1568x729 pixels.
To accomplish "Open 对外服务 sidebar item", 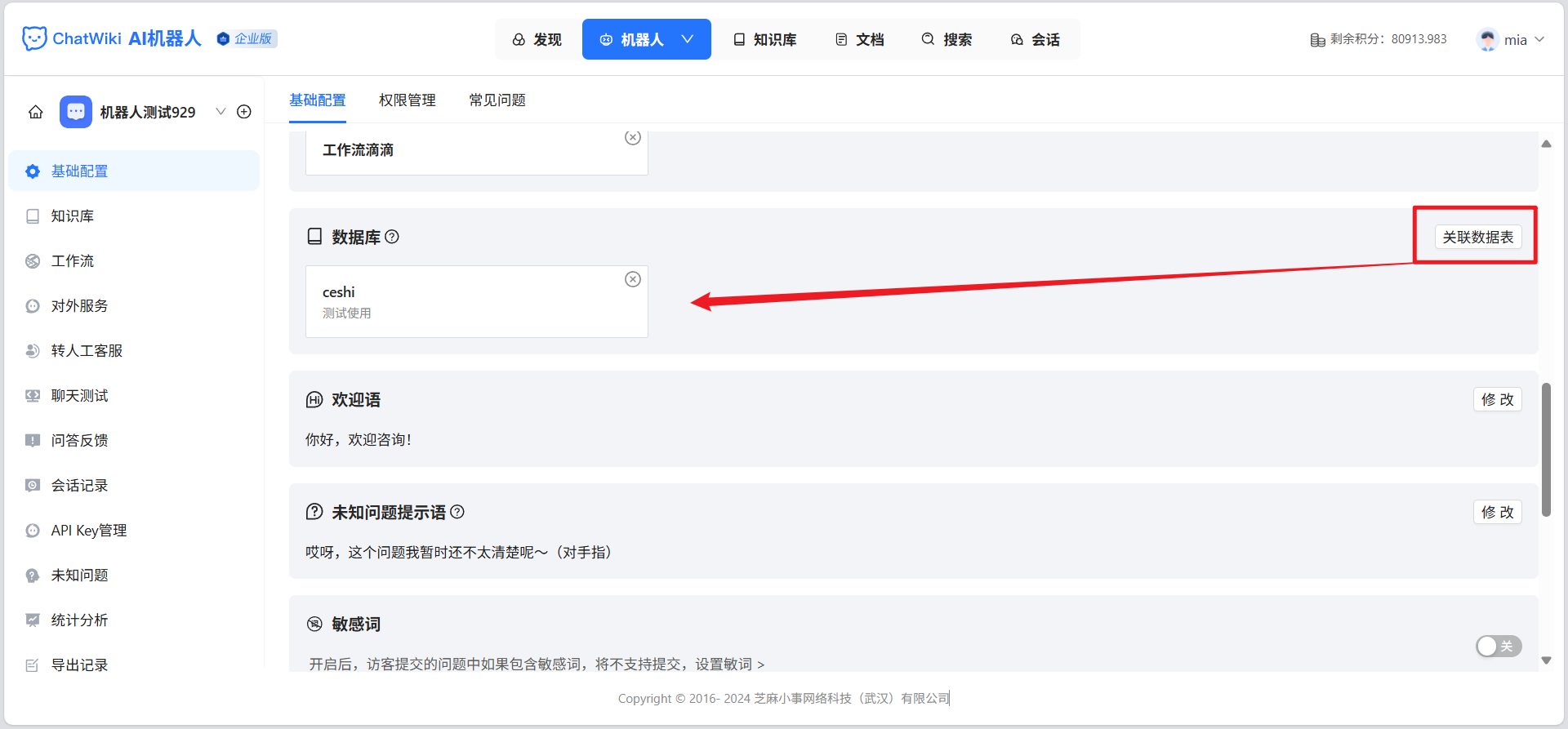I will (134, 305).
